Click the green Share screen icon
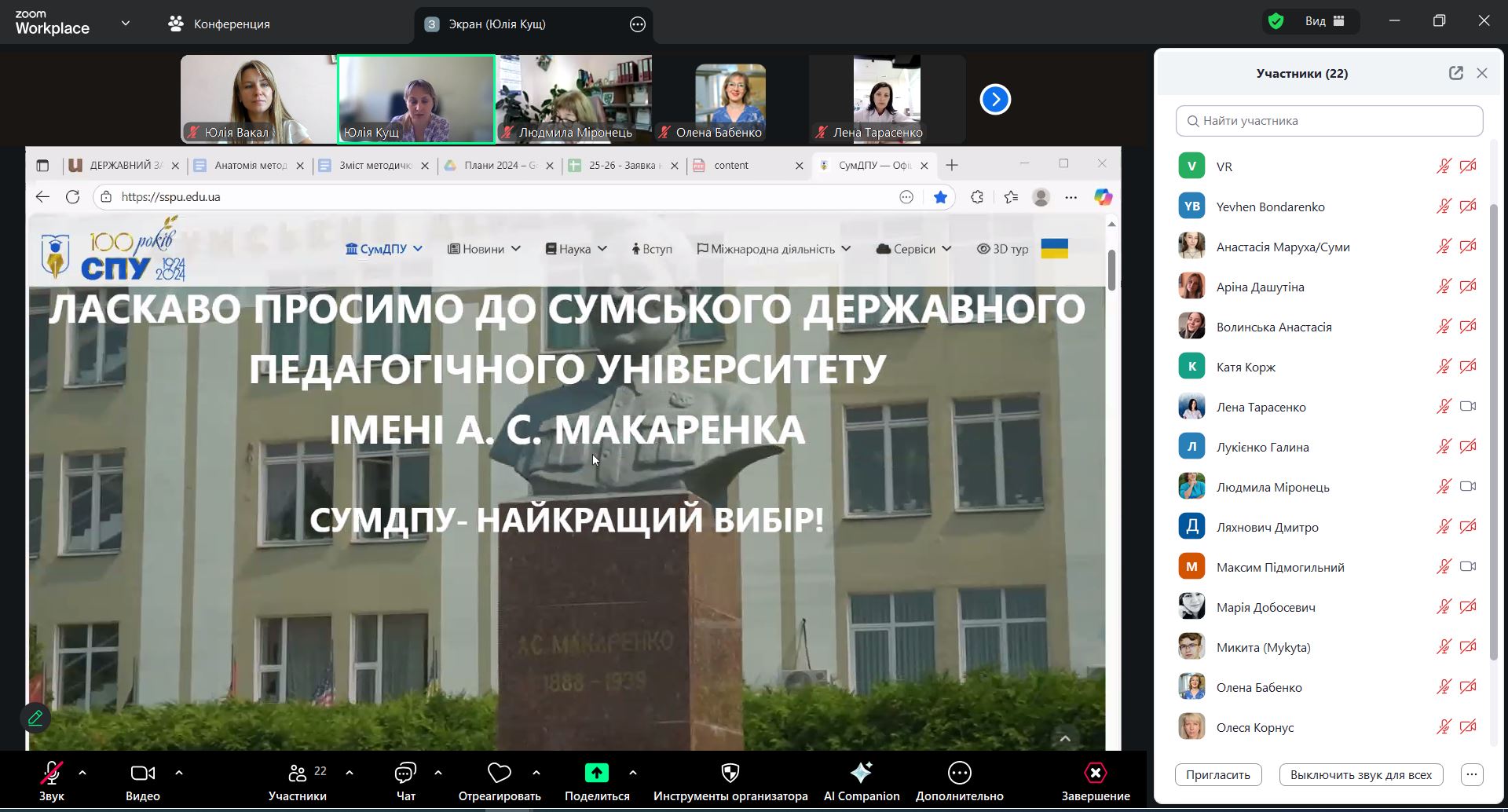Viewport: 1508px width, 812px height. pos(596,774)
